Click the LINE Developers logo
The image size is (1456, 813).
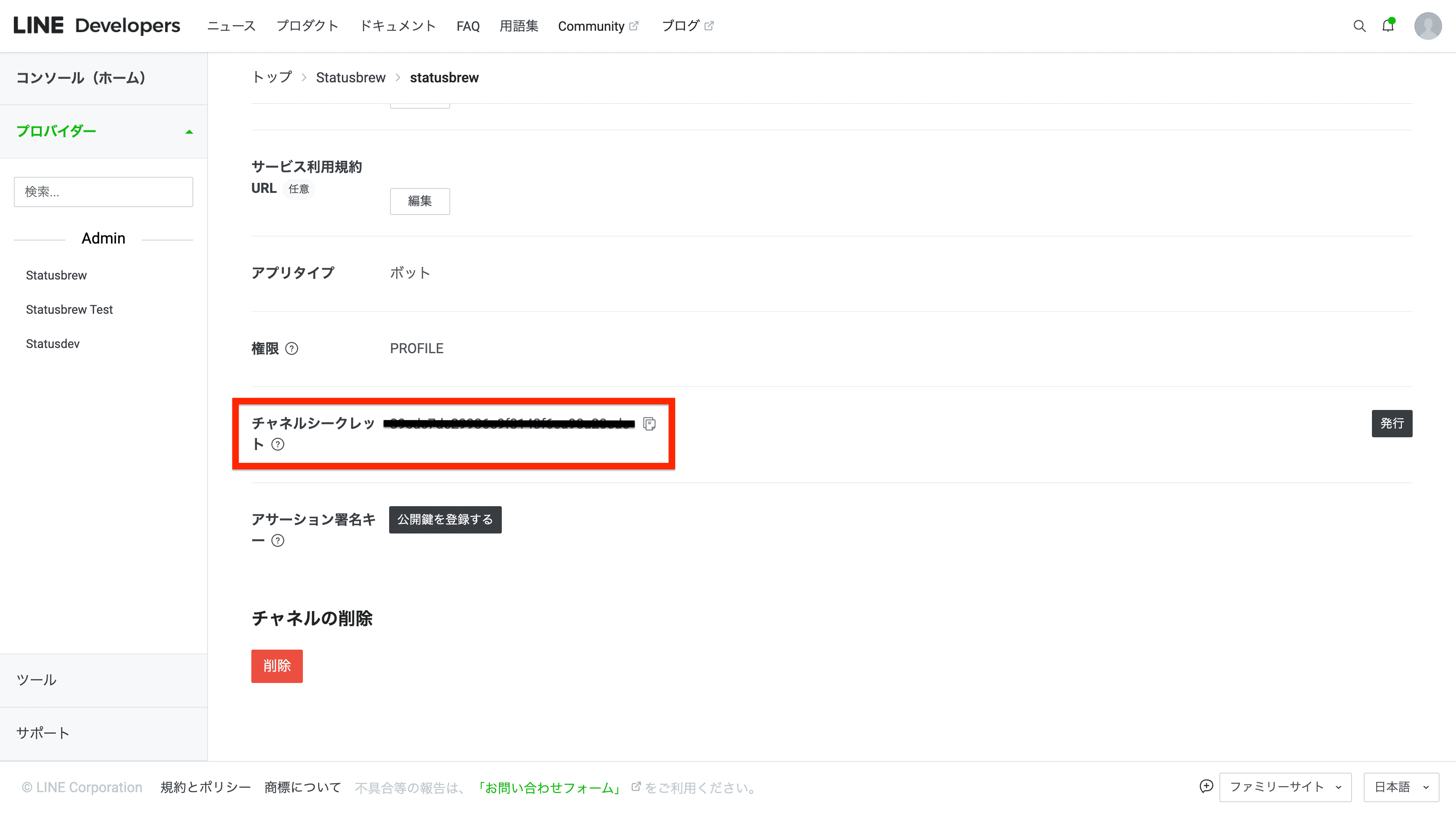(x=97, y=26)
